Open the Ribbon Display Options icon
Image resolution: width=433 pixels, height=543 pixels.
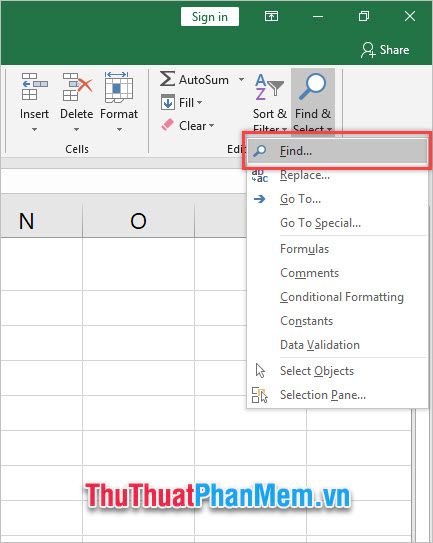tap(271, 16)
